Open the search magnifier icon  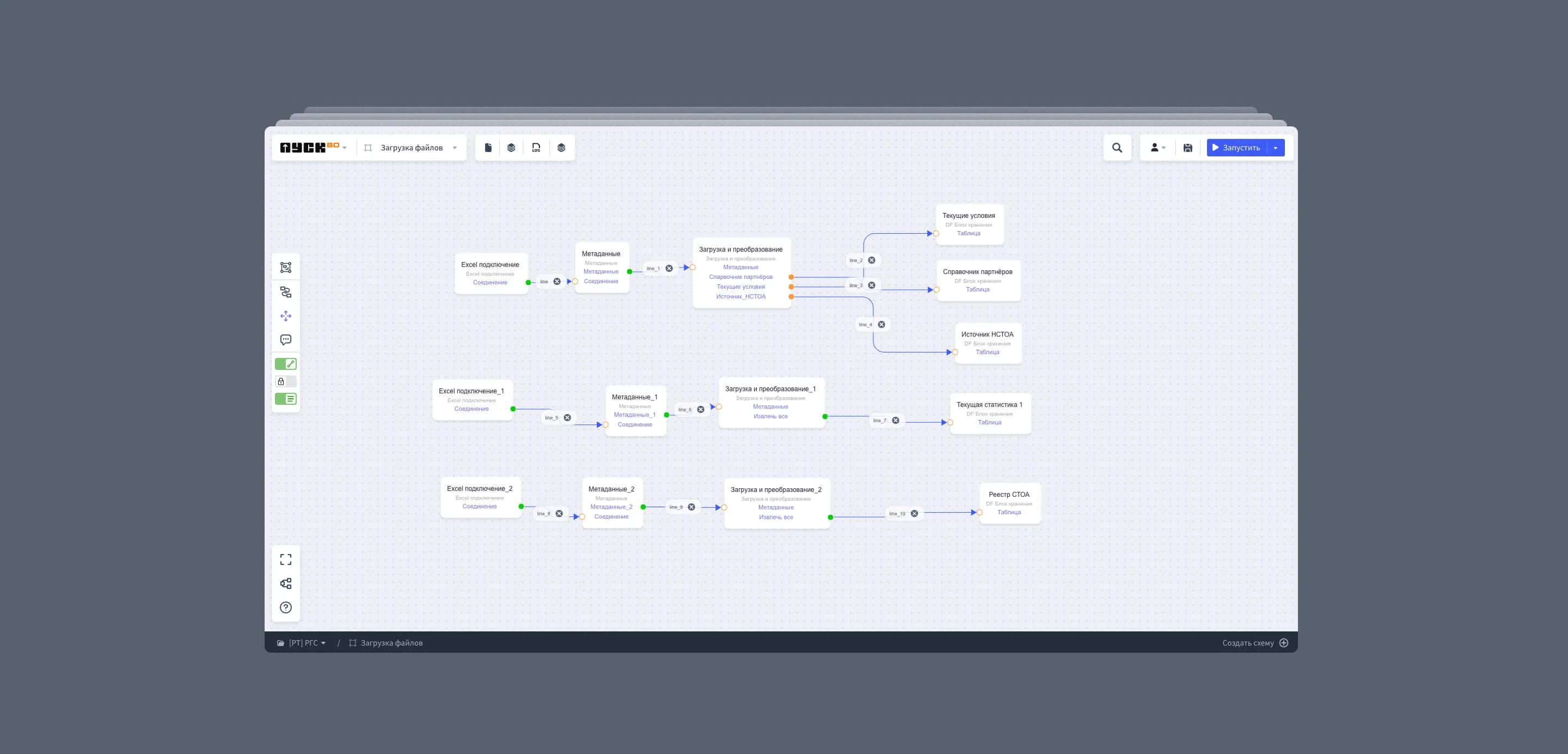pyautogui.click(x=1117, y=148)
